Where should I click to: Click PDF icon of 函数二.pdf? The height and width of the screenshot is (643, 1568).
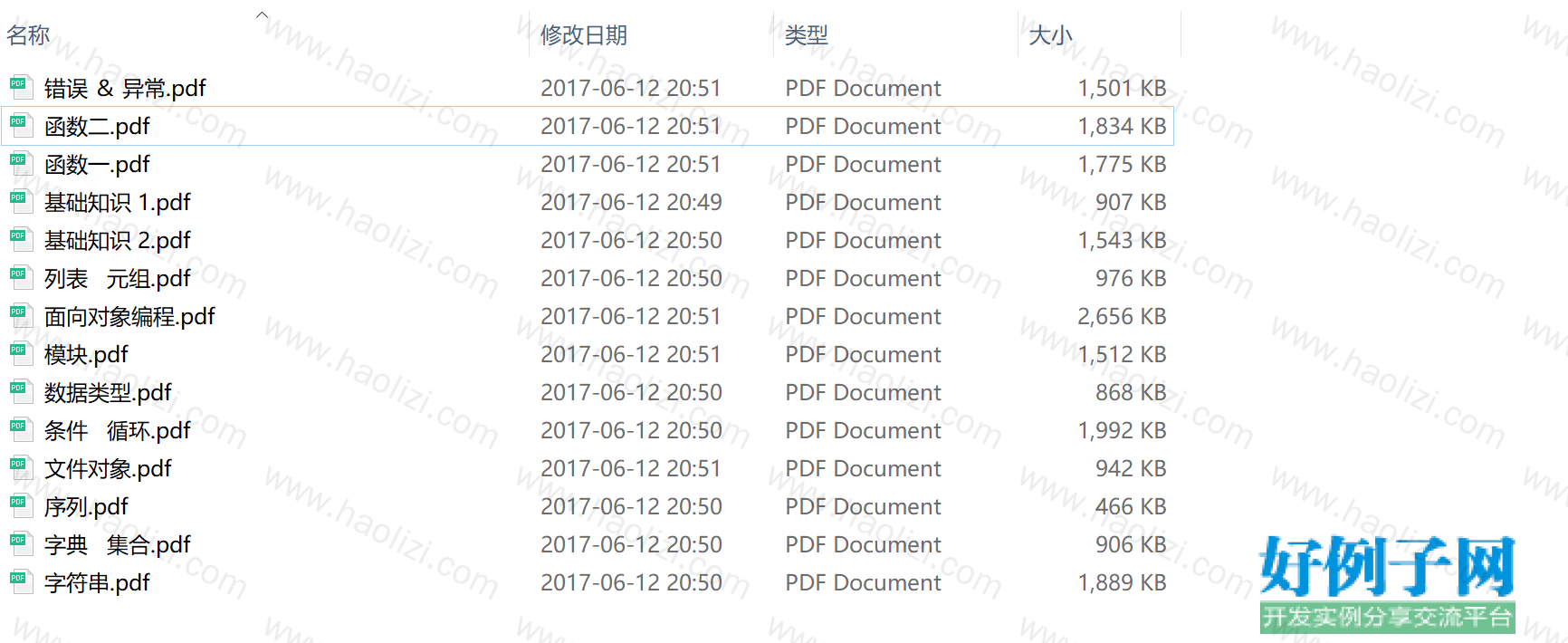(21, 126)
